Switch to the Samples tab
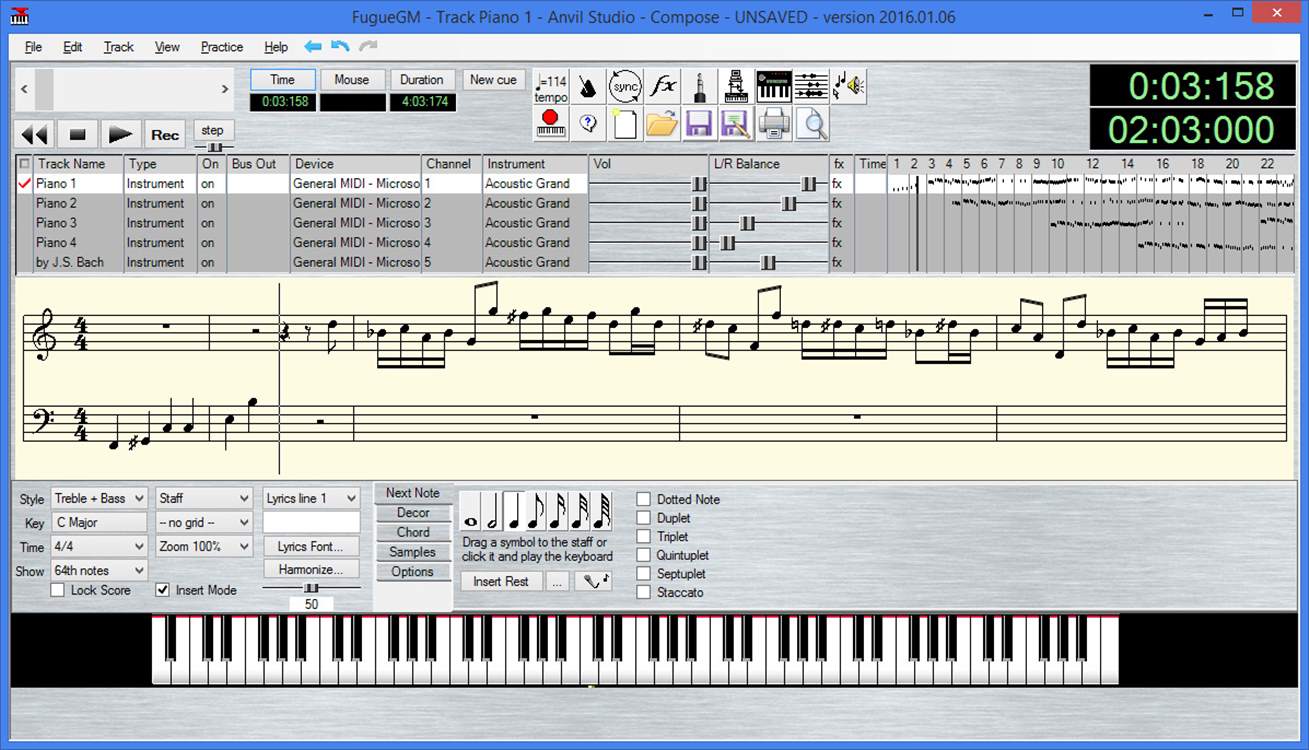Viewport: 1309px width, 750px height. point(413,552)
